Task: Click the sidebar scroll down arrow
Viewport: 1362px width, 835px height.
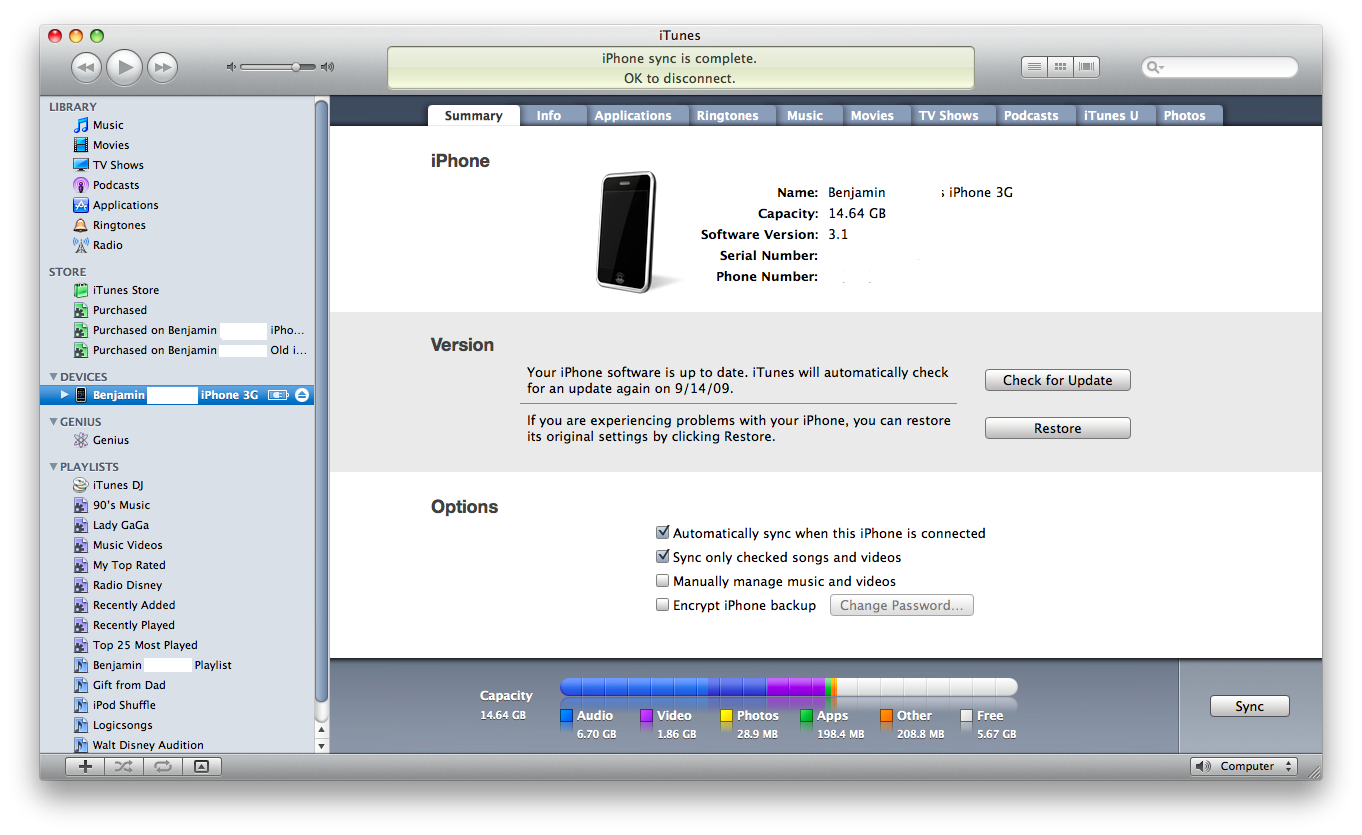Action: coord(321,746)
